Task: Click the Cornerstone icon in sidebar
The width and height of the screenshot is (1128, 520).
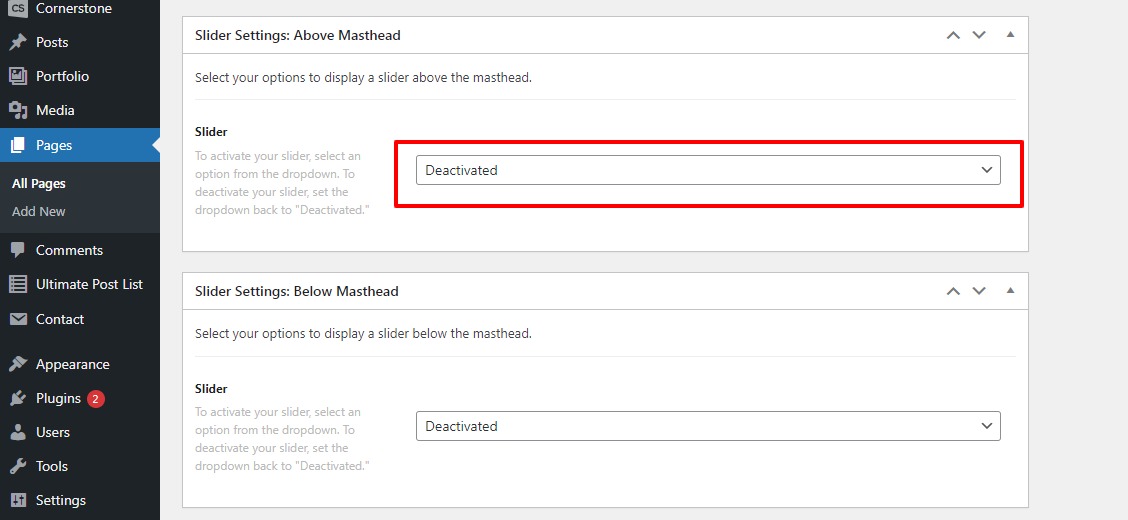Action: [x=18, y=9]
